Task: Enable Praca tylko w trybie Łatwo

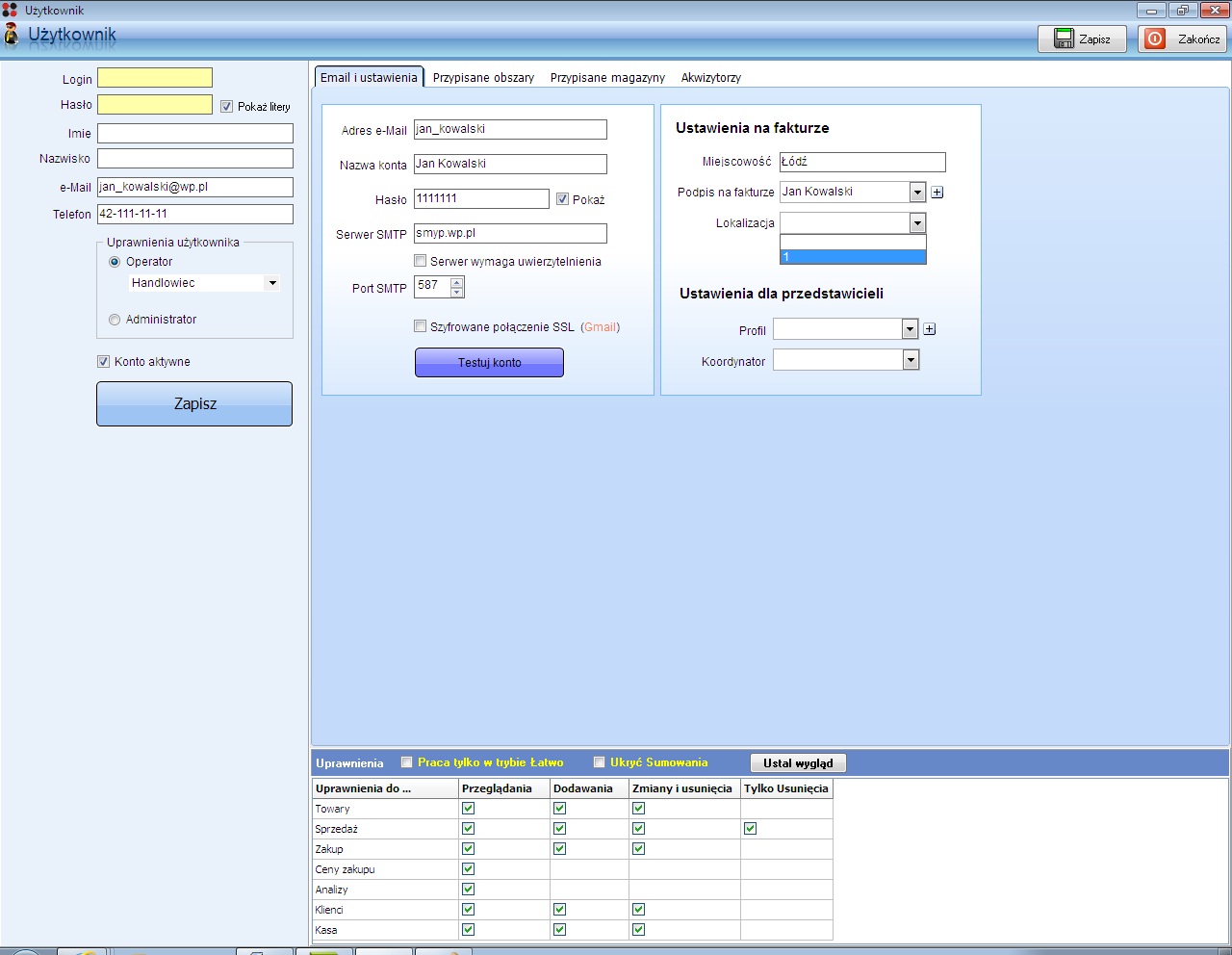Action: tap(407, 762)
